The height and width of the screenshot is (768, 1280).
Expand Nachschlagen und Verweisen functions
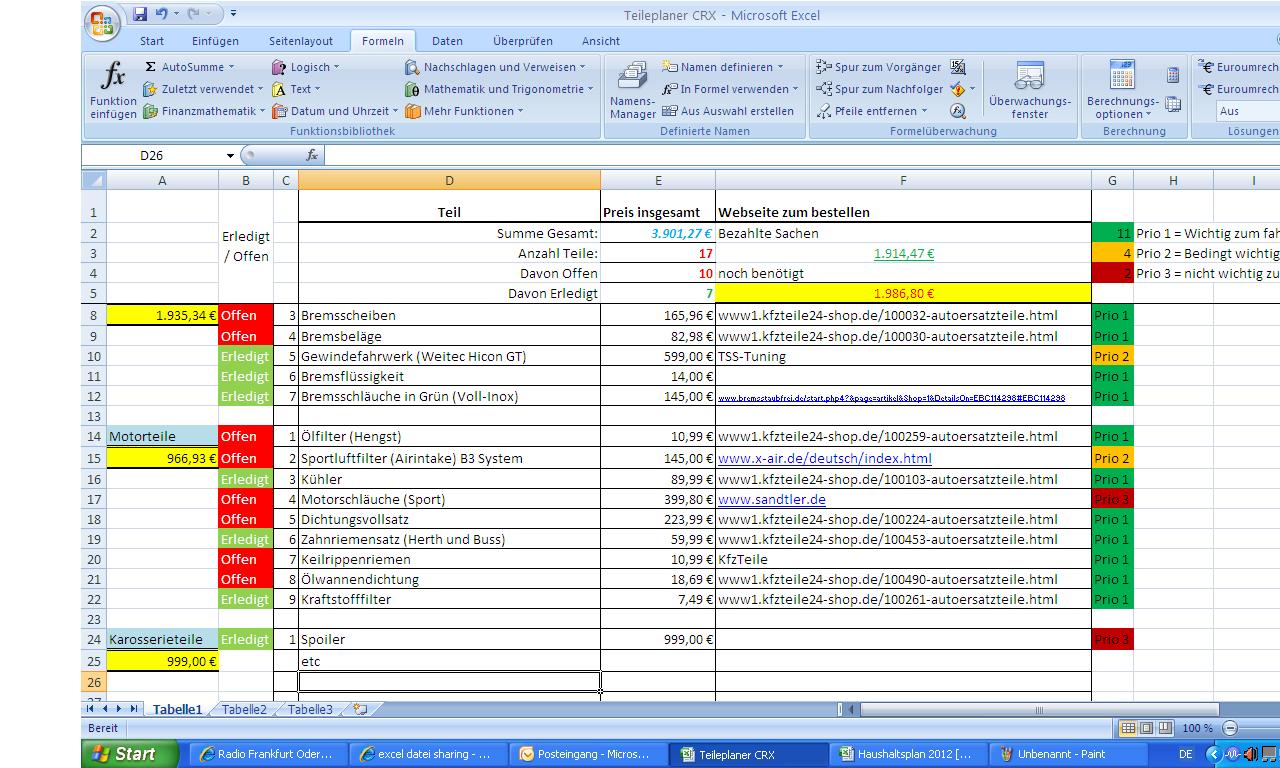495,67
